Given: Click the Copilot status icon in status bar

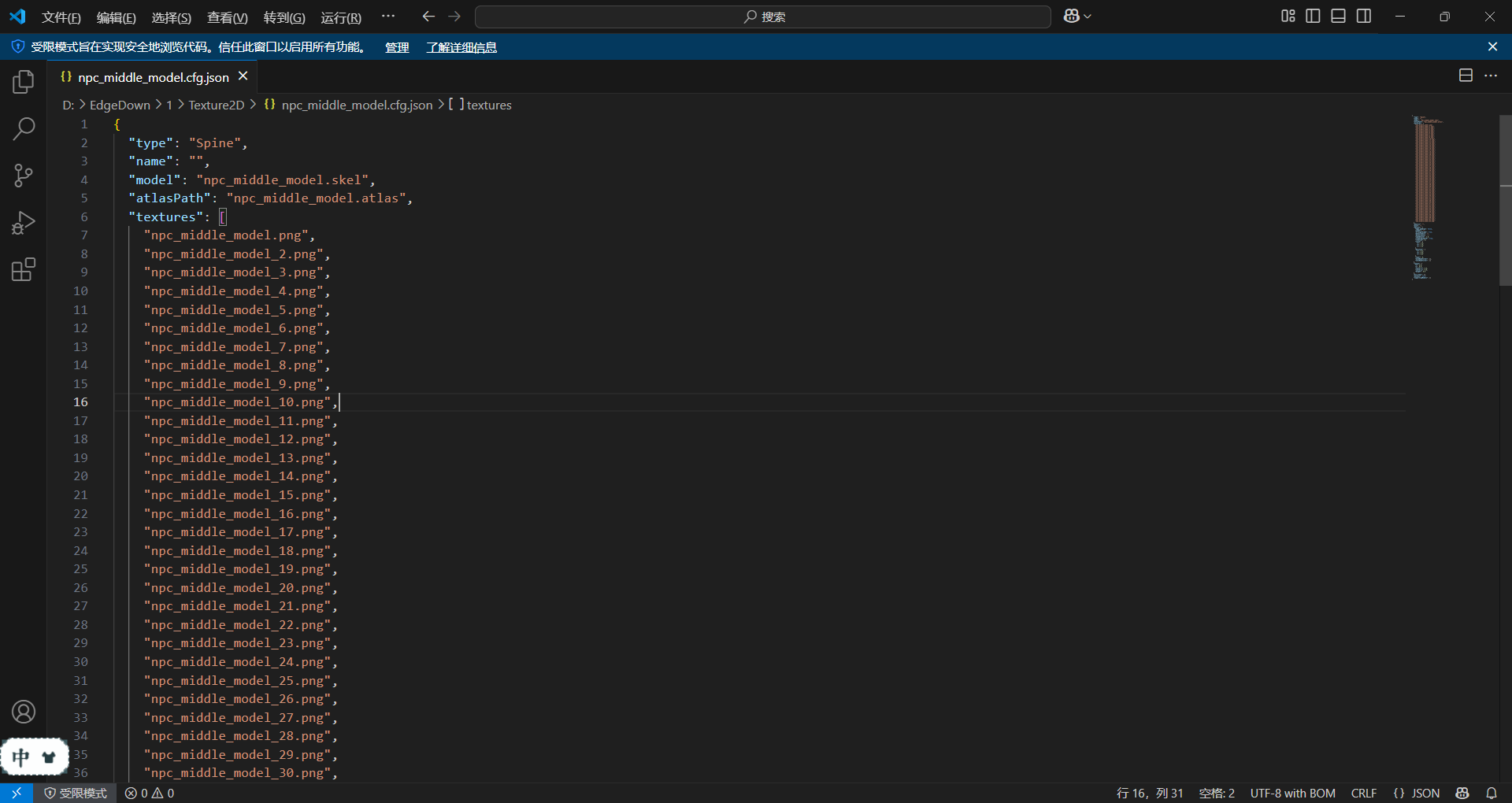Looking at the screenshot, I should pyautogui.click(x=1462, y=793).
